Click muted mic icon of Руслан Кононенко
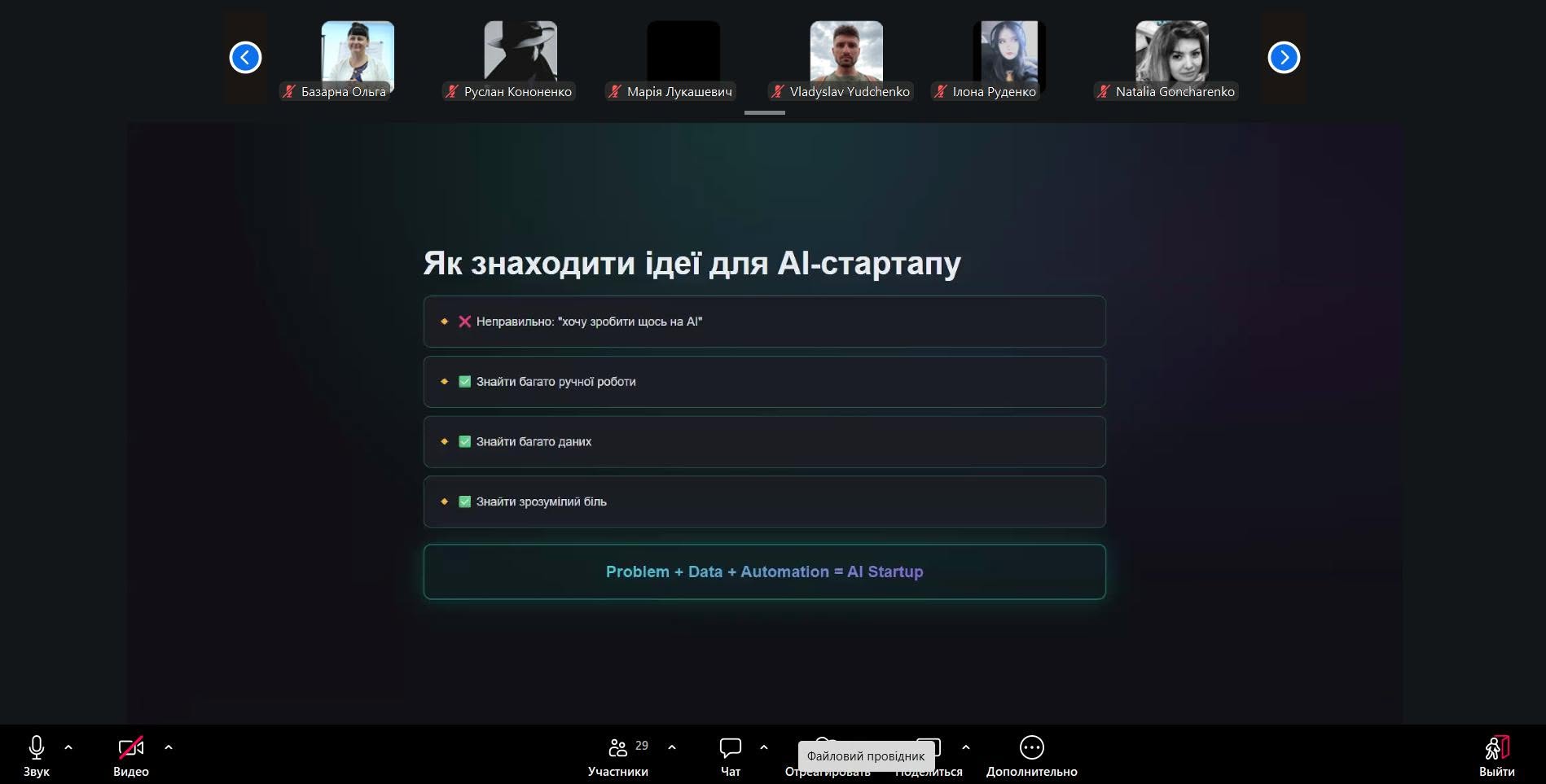The height and width of the screenshot is (784, 1546). click(452, 92)
